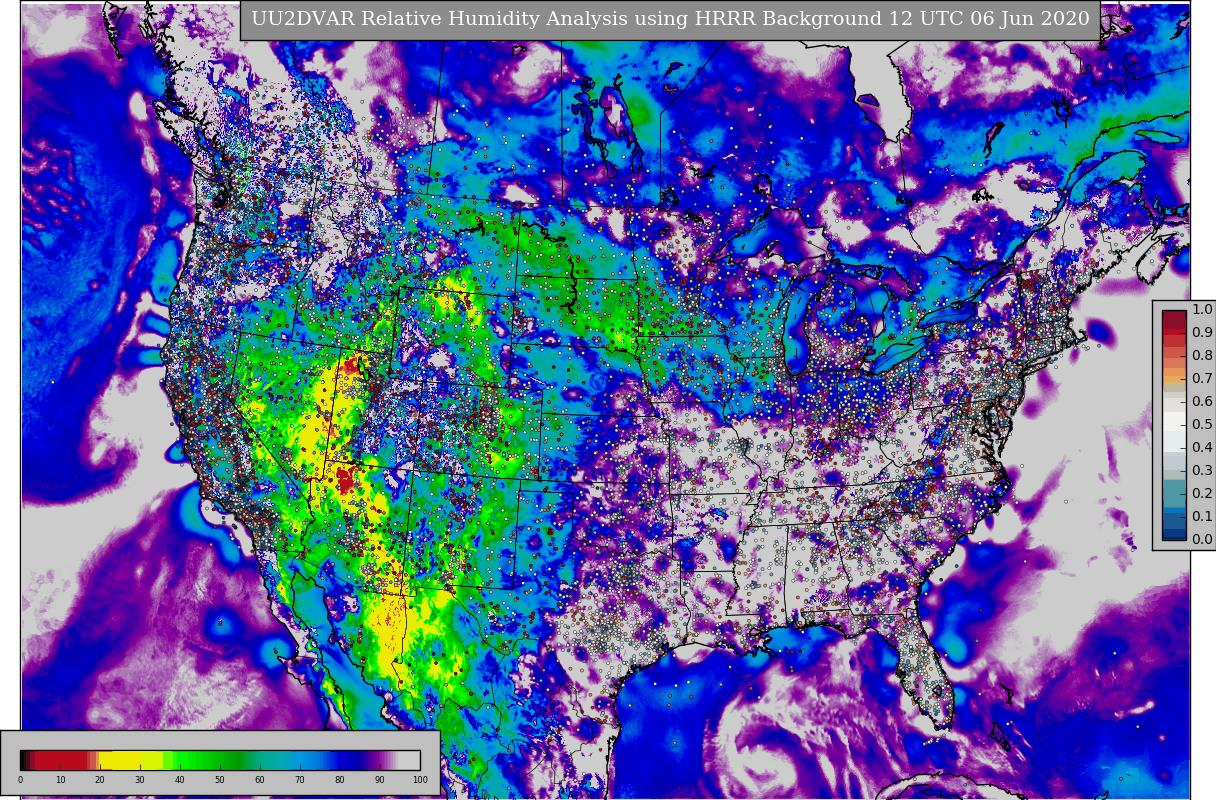Click the '50' label on the bottom humidity colorbar
Viewport: 1216px width, 800px height.
(220, 780)
